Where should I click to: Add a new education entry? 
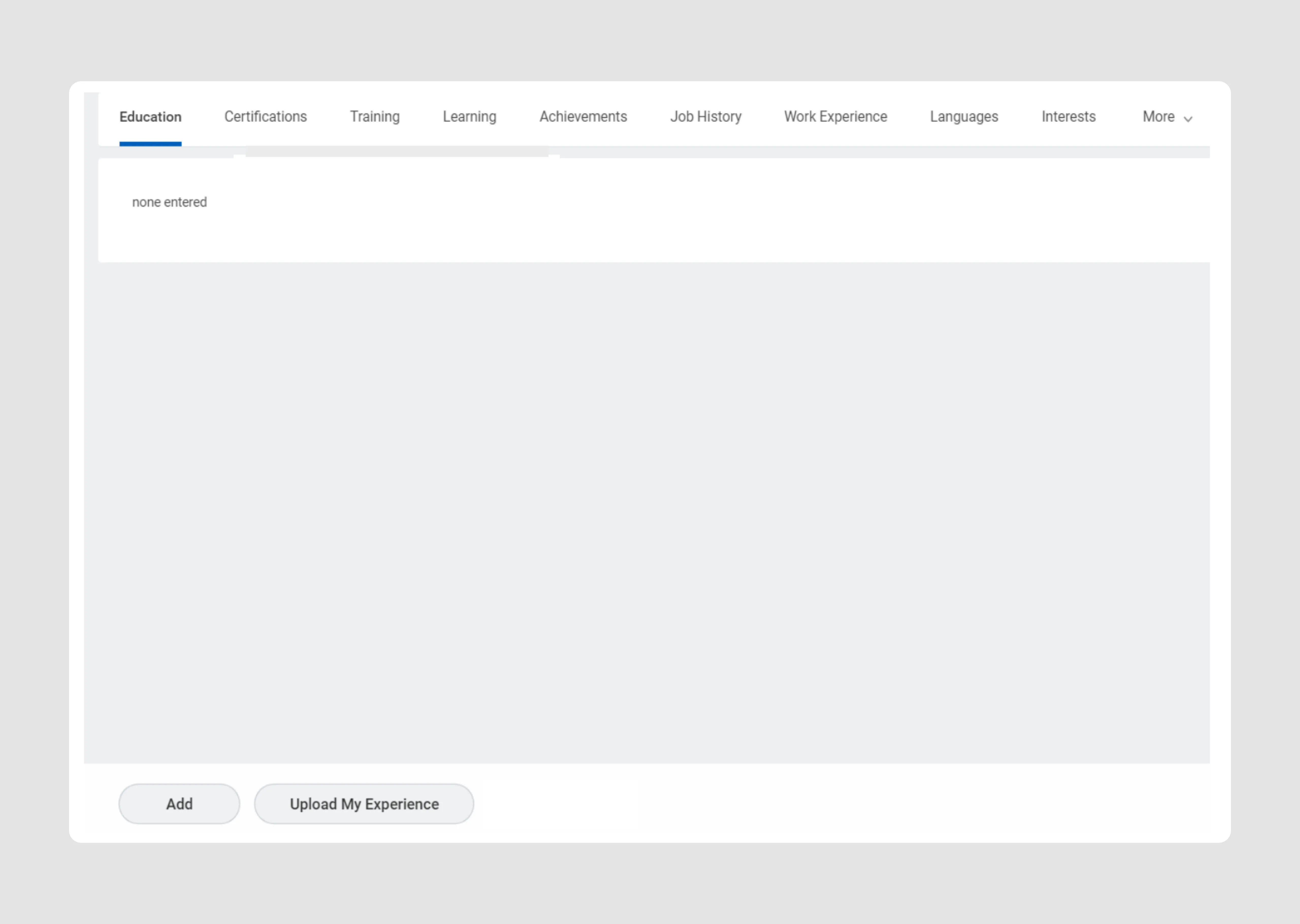[179, 803]
